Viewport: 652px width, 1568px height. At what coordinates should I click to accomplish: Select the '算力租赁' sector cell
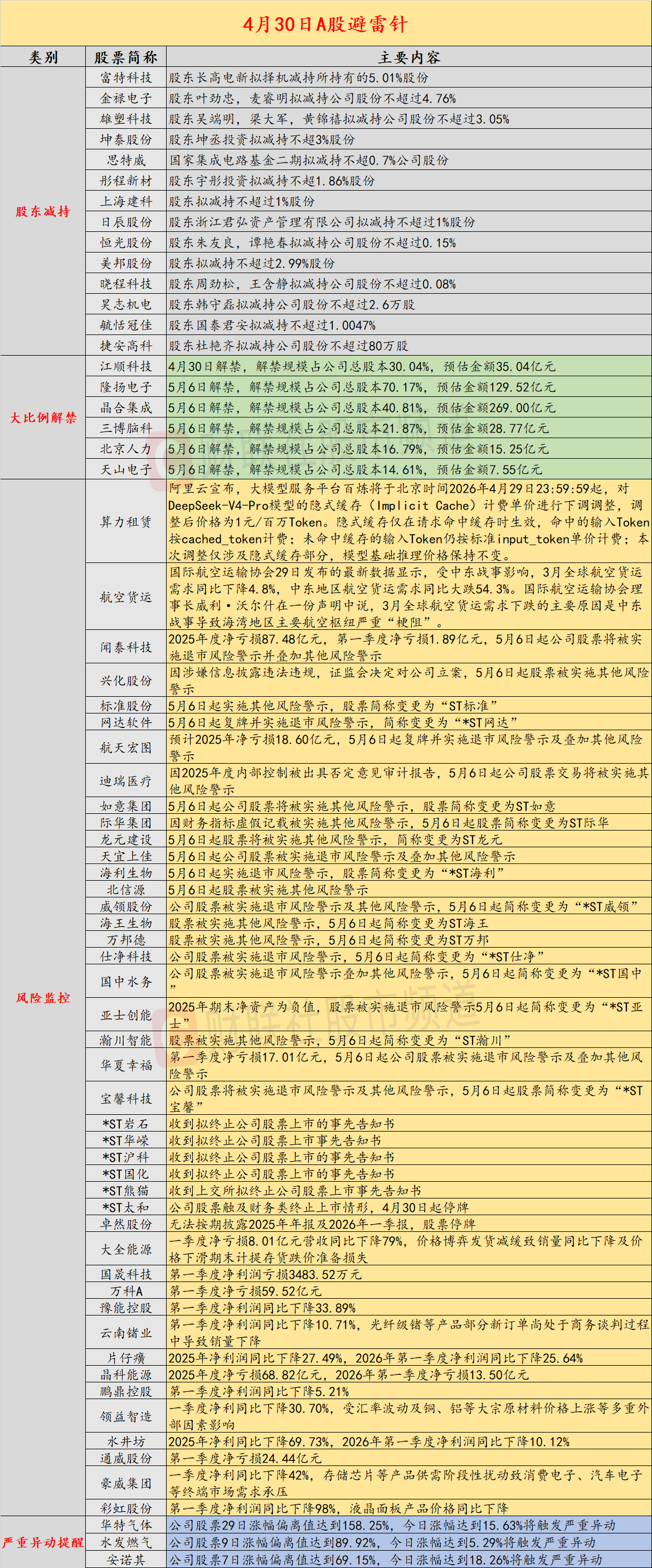[x=125, y=522]
